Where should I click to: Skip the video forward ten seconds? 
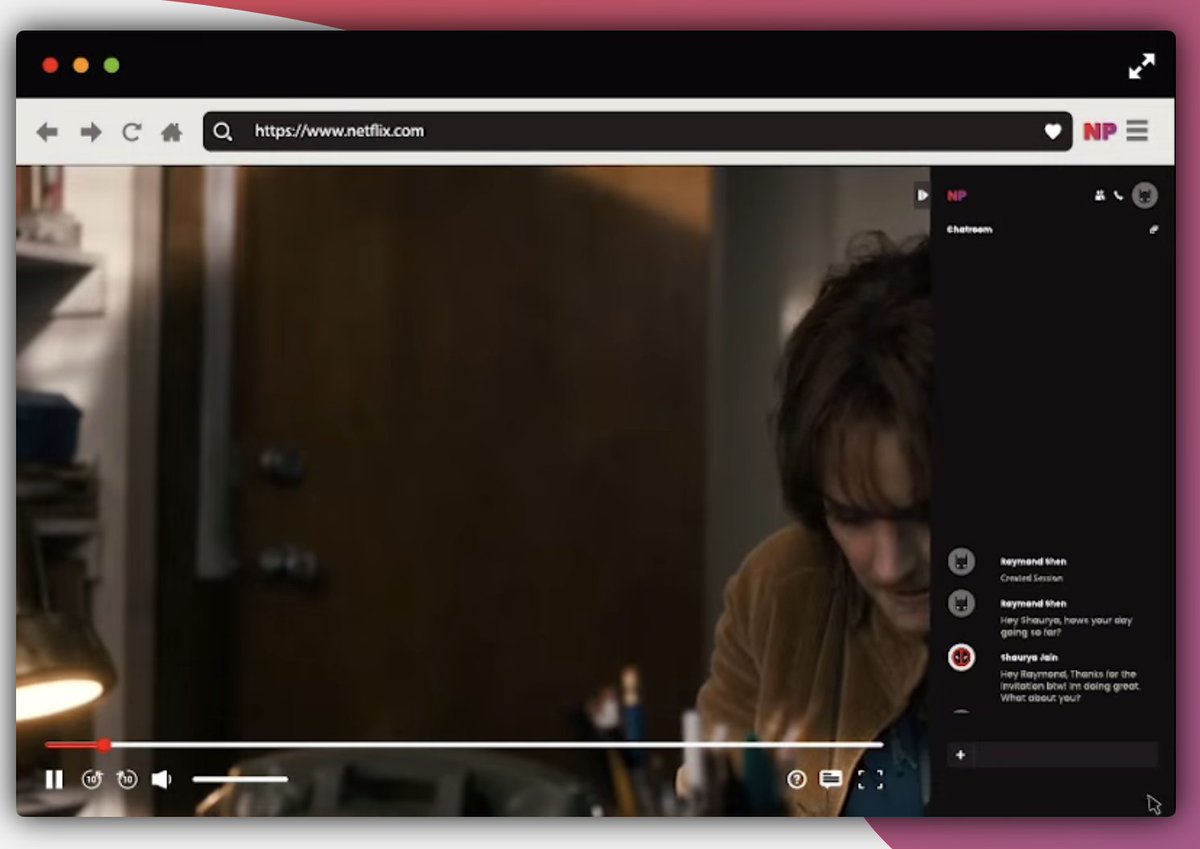point(126,779)
